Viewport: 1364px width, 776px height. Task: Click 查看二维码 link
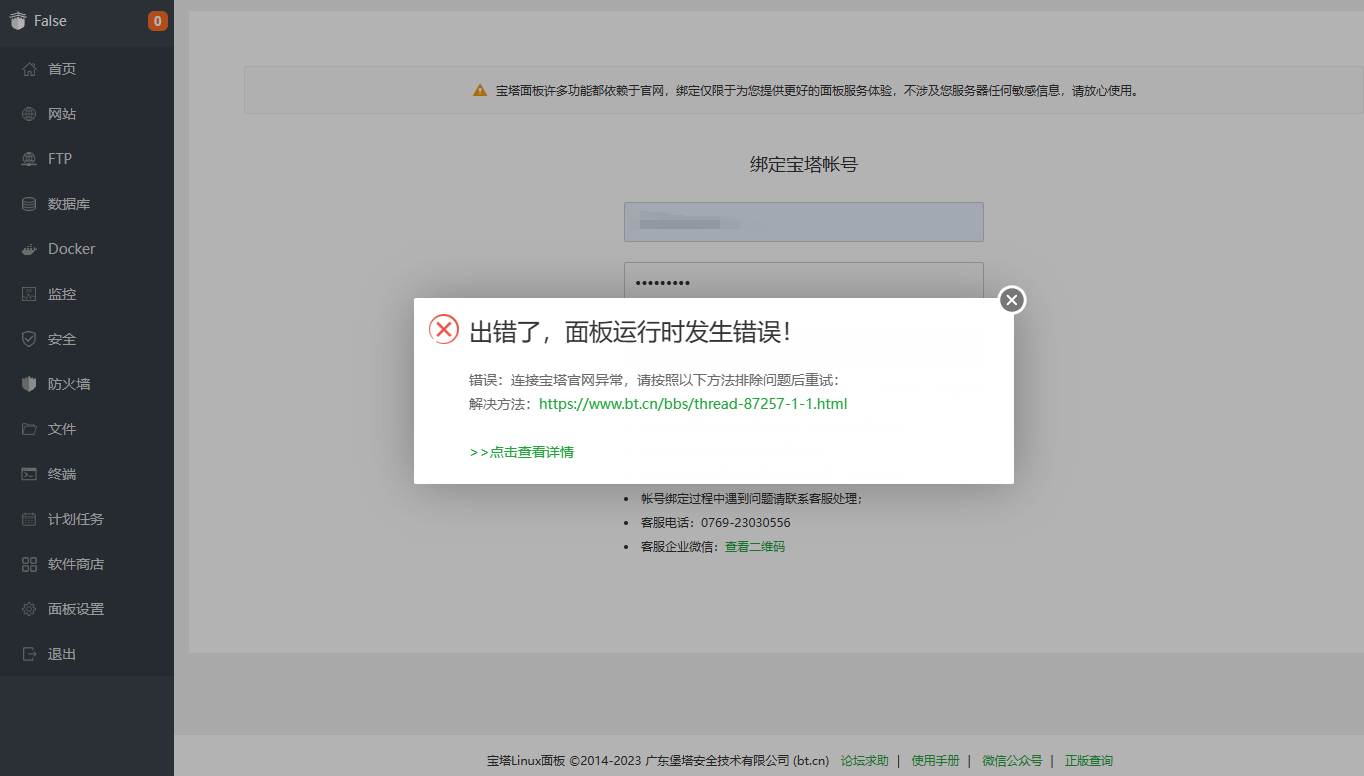[x=755, y=547]
